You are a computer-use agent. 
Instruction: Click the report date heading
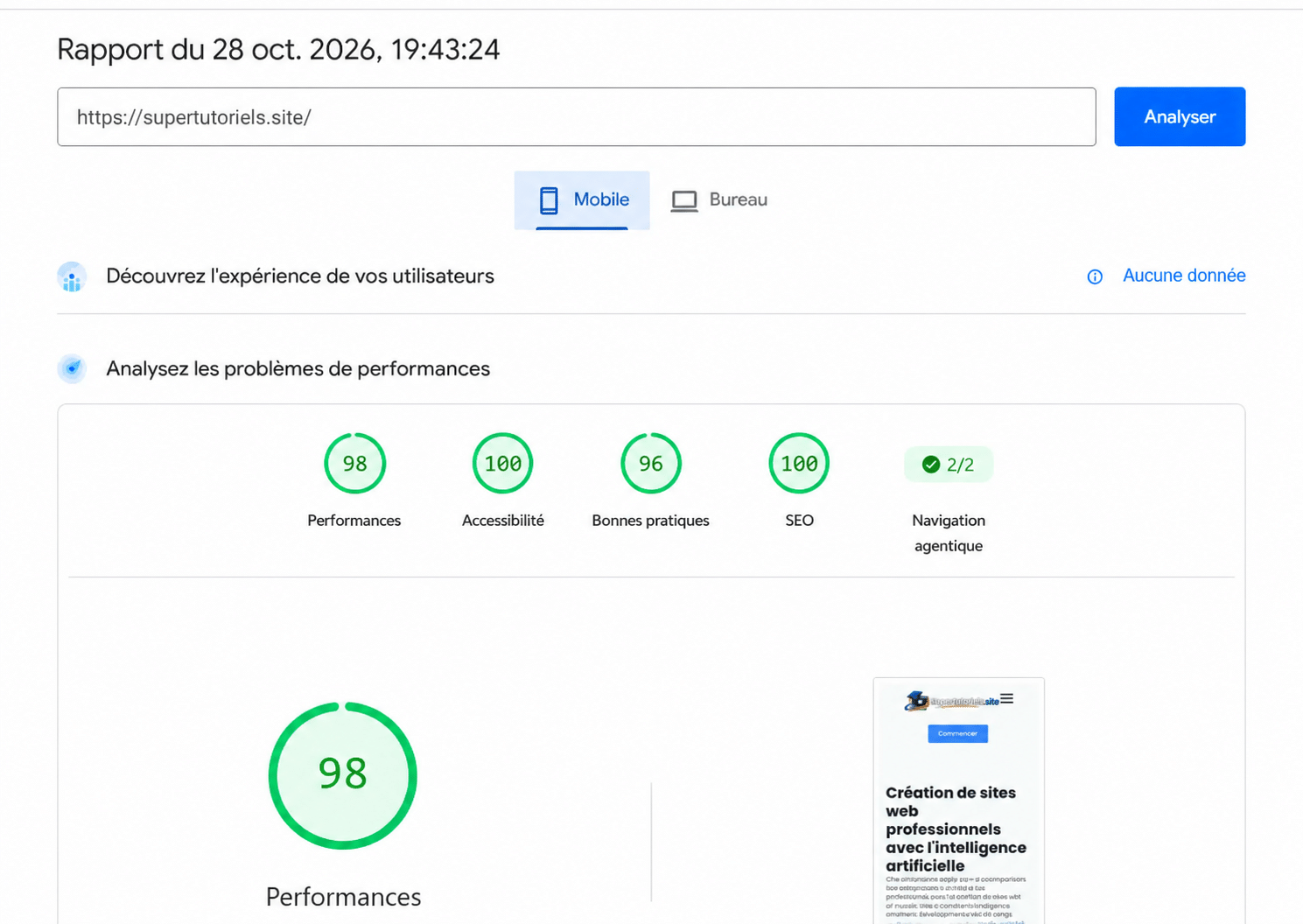click(x=278, y=50)
